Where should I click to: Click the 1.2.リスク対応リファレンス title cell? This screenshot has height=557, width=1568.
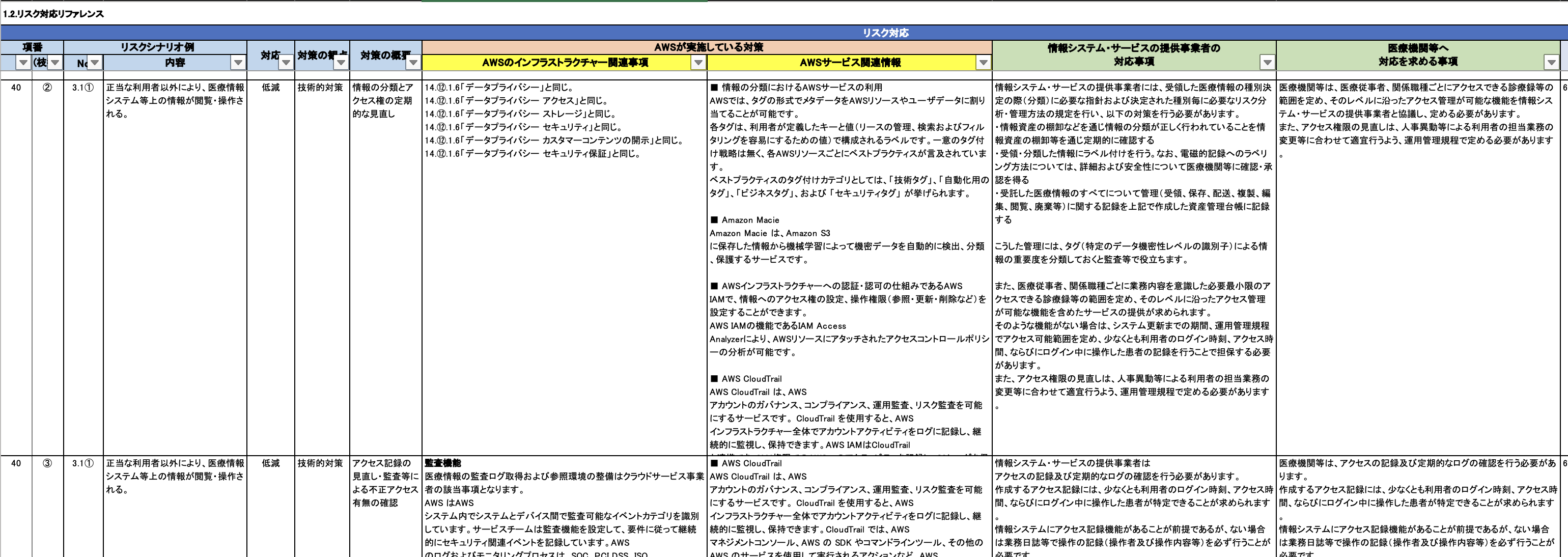[53, 14]
